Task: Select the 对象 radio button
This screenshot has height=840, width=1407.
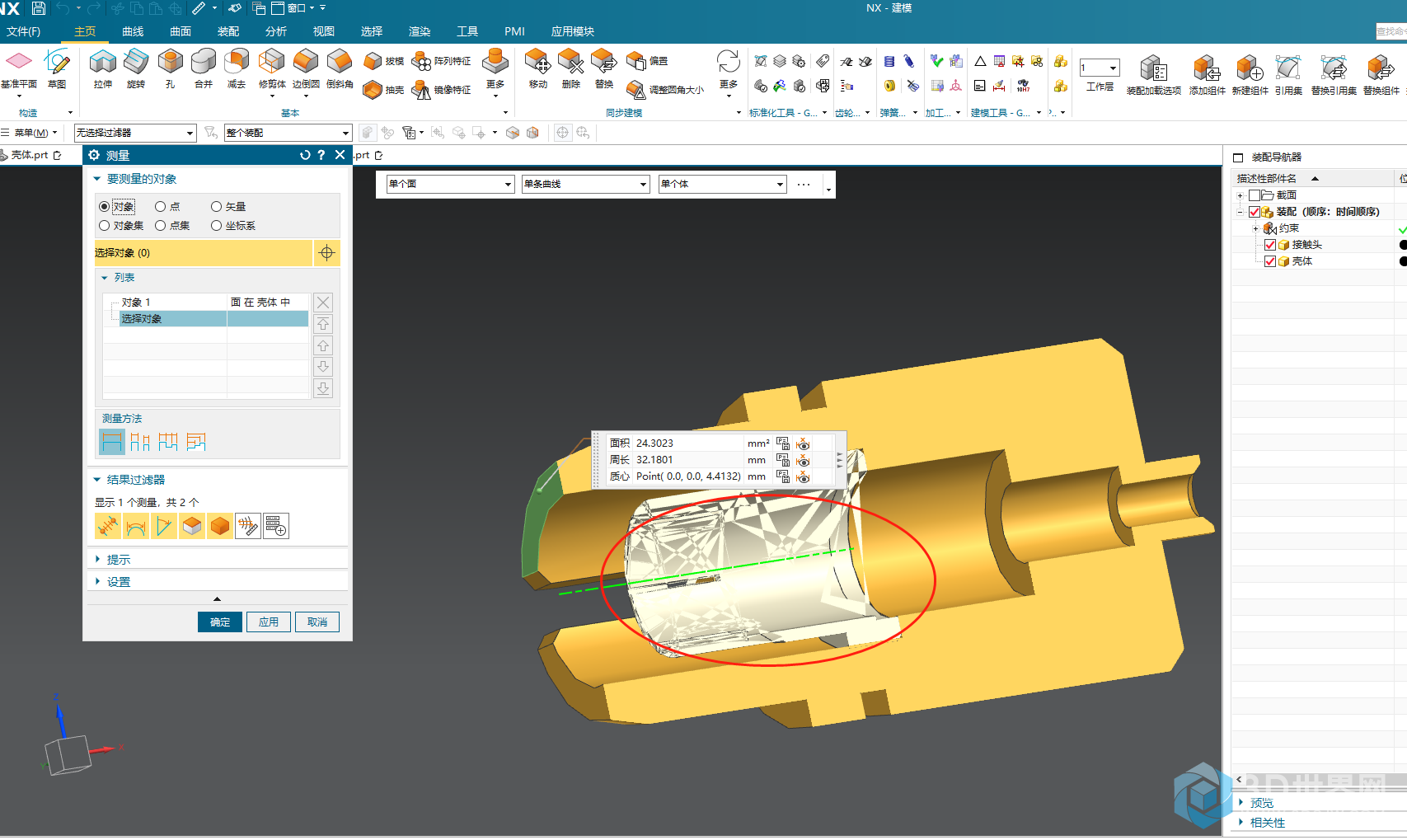Action: tap(104, 207)
